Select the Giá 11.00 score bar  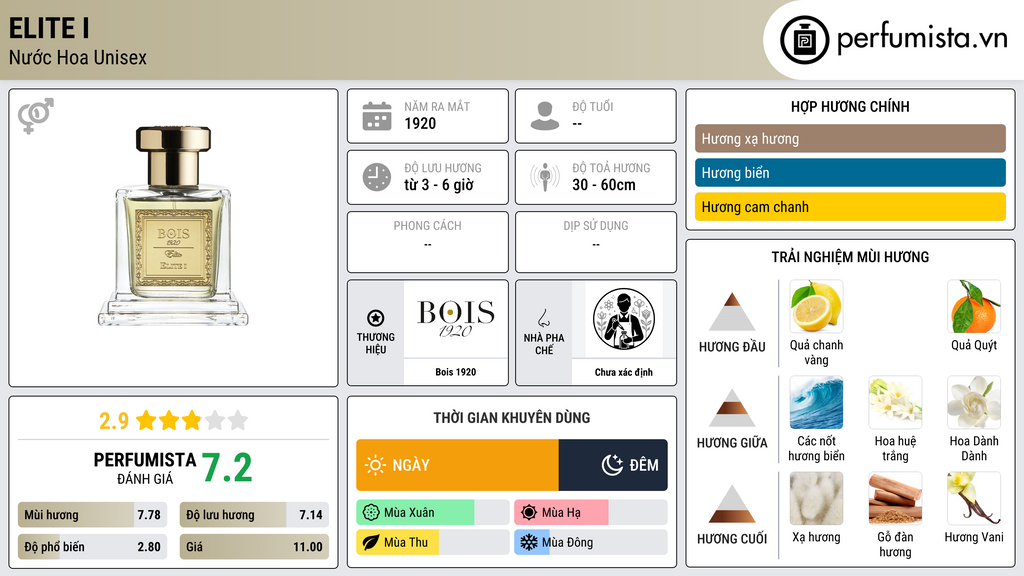tap(255, 547)
